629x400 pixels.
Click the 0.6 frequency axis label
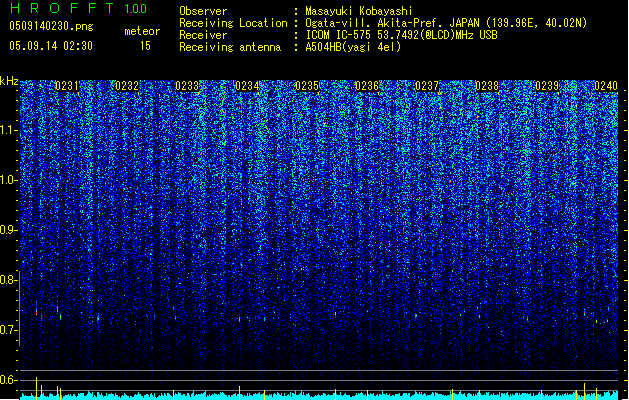tap(9, 380)
